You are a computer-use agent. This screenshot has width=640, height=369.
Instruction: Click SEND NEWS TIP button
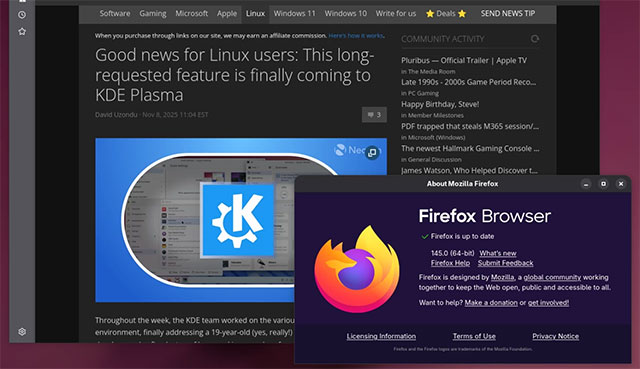coord(508,13)
